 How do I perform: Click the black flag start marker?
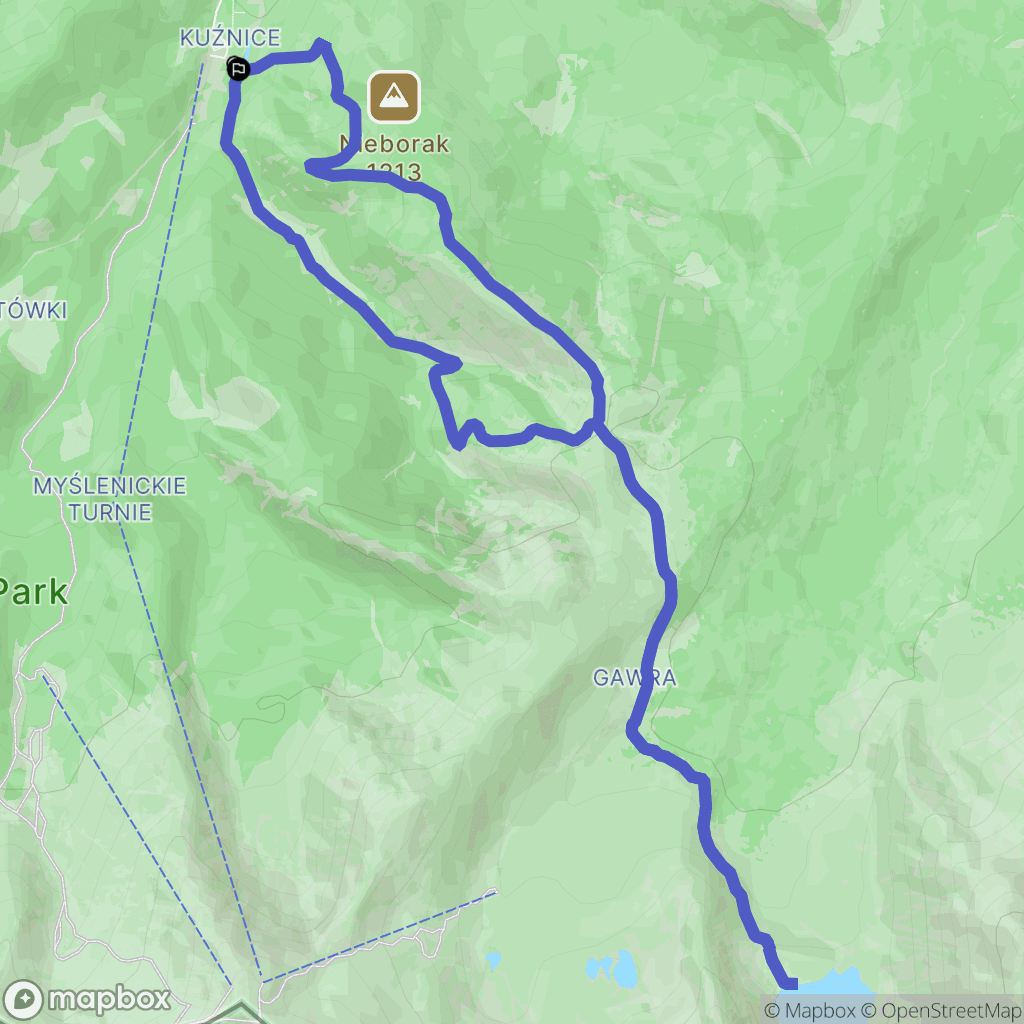pos(238,69)
